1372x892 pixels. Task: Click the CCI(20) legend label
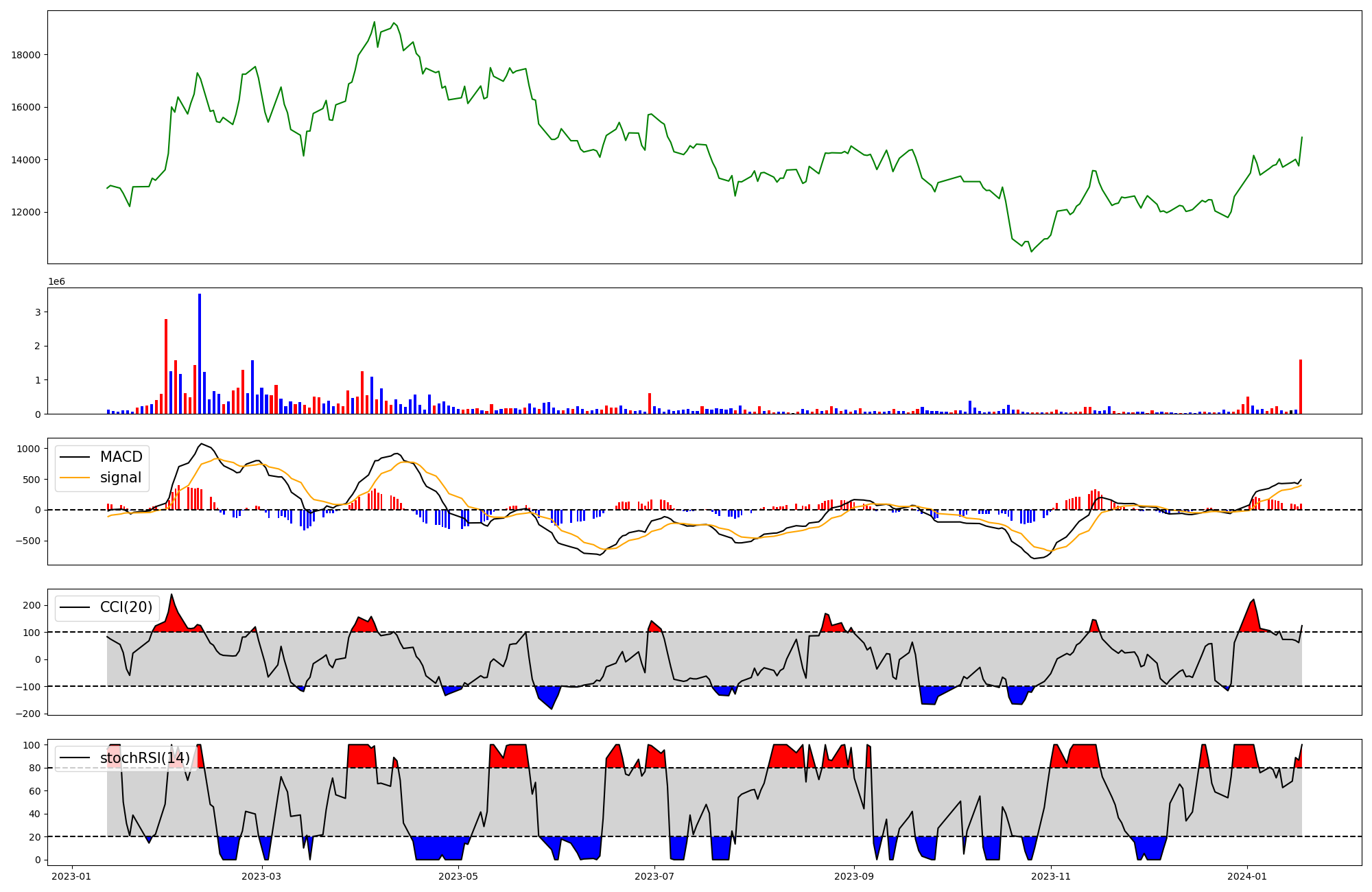pos(126,607)
